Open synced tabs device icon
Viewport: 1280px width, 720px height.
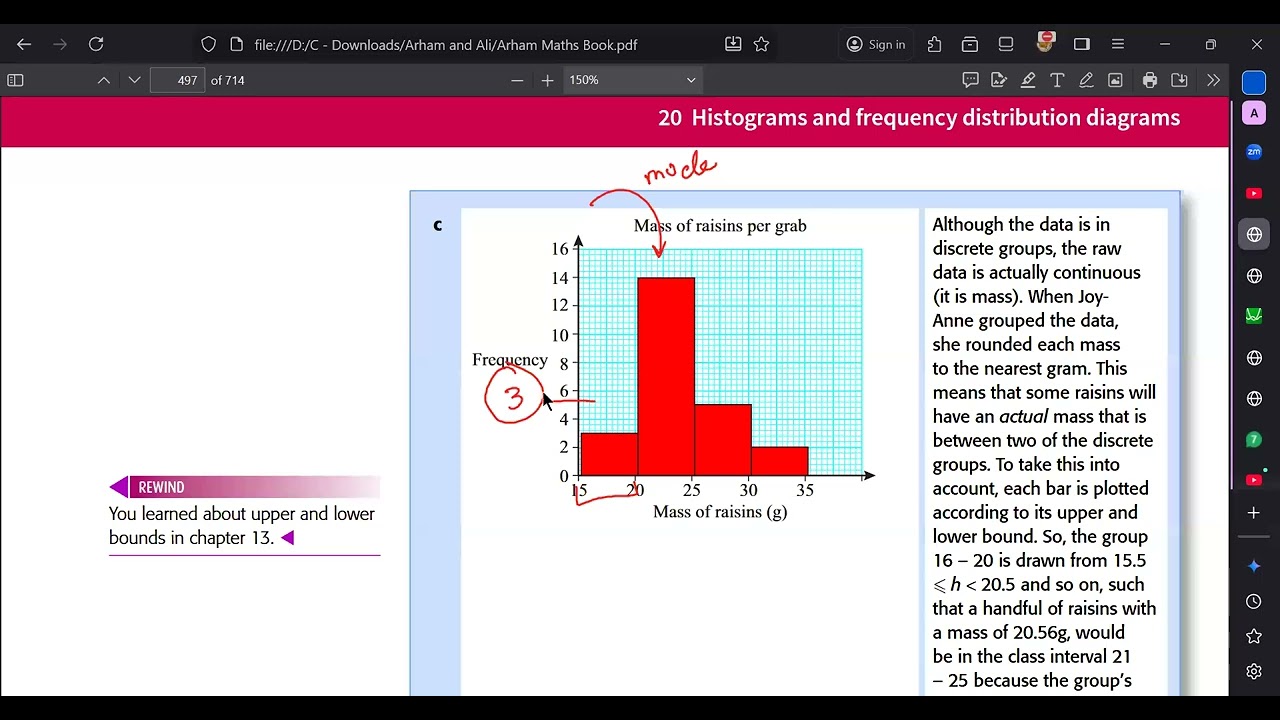(x=1006, y=44)
